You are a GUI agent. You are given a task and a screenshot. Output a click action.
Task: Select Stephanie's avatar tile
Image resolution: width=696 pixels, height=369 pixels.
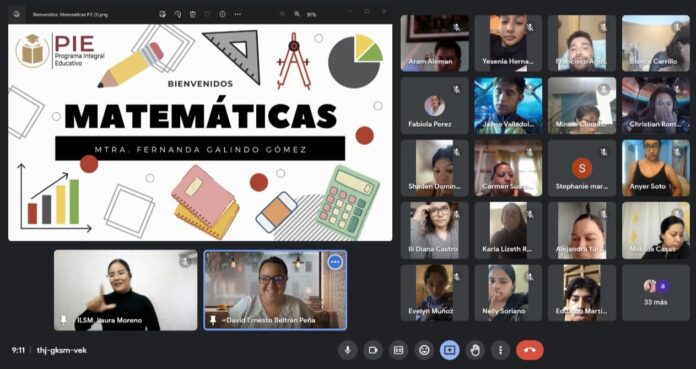(x=581, y=168)
